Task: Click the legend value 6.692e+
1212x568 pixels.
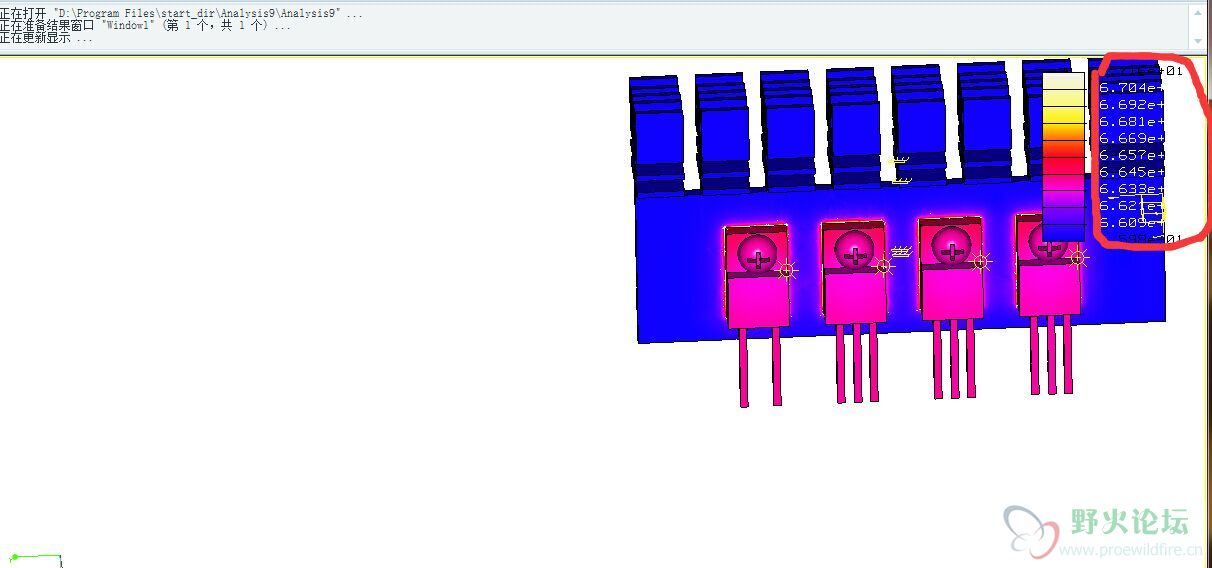Action: click(1131, 104)
